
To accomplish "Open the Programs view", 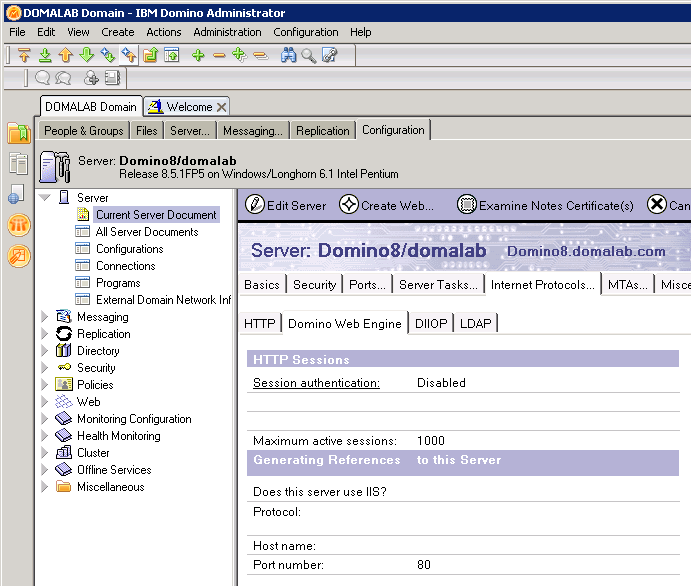I will click(x=118, y=283).
